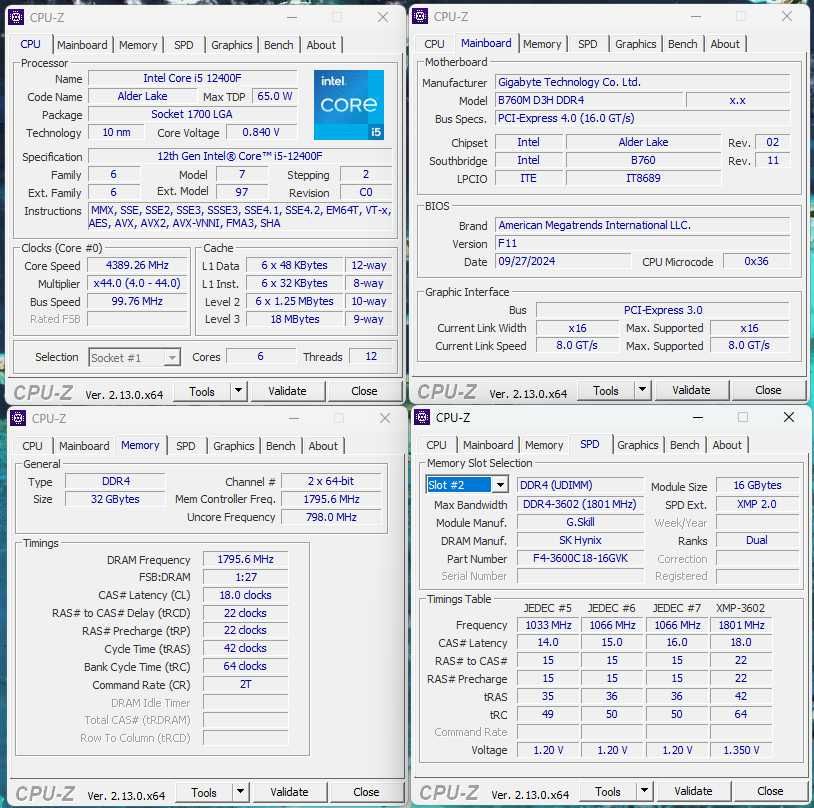Click Close button in the SPD window
The width and height of the screenshot is (814, 808).
[770, 791]
